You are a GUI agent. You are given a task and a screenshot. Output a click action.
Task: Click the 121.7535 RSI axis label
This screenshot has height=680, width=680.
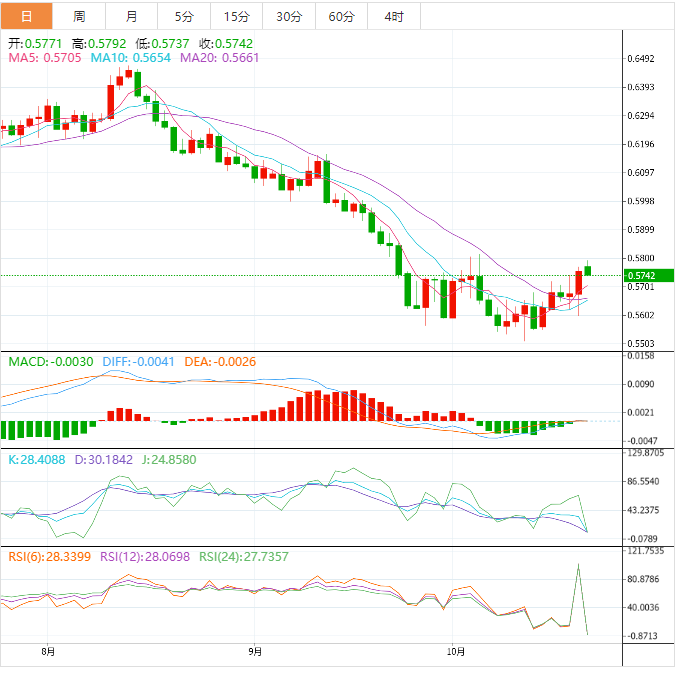pyautogui.click(x=644, y=551)
